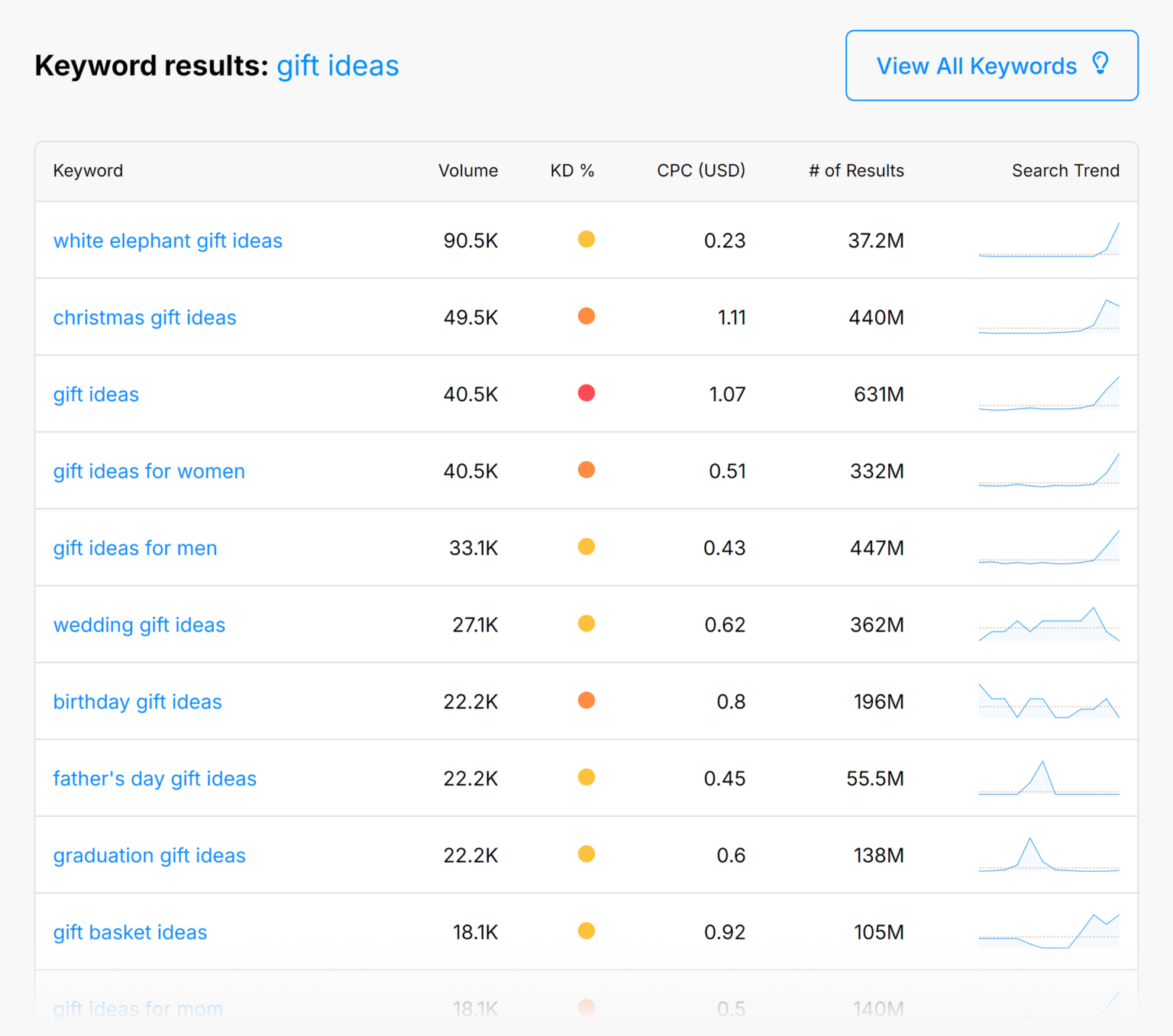The height and width of the screenshot is (1036, 1173).
Task: Click the red KD dot for gift ideas
Action: point(586,393)
